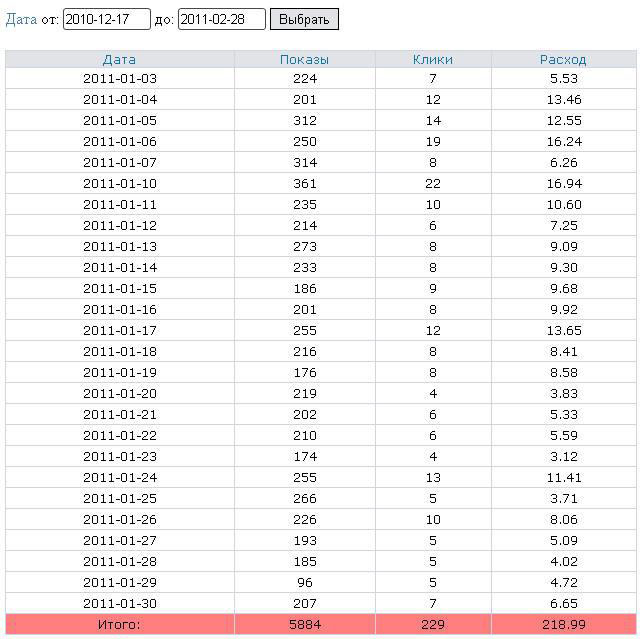This screenshot has height=639, width=643.
Task: Click expense value 6.65 for 2011-01-30
Action: pyautogui.click(x=564, y=604)
